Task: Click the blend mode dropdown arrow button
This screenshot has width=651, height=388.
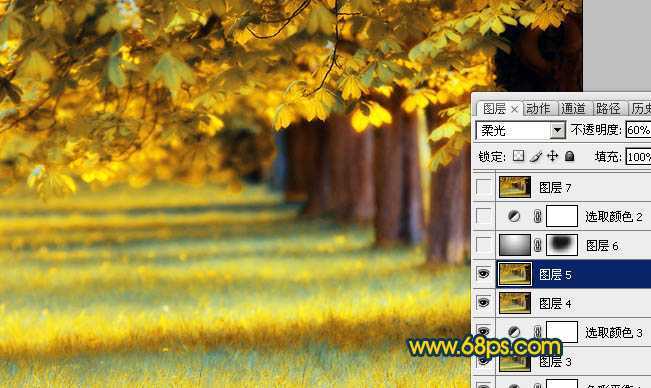Action: pyautogui.click(x=558, y=131)
